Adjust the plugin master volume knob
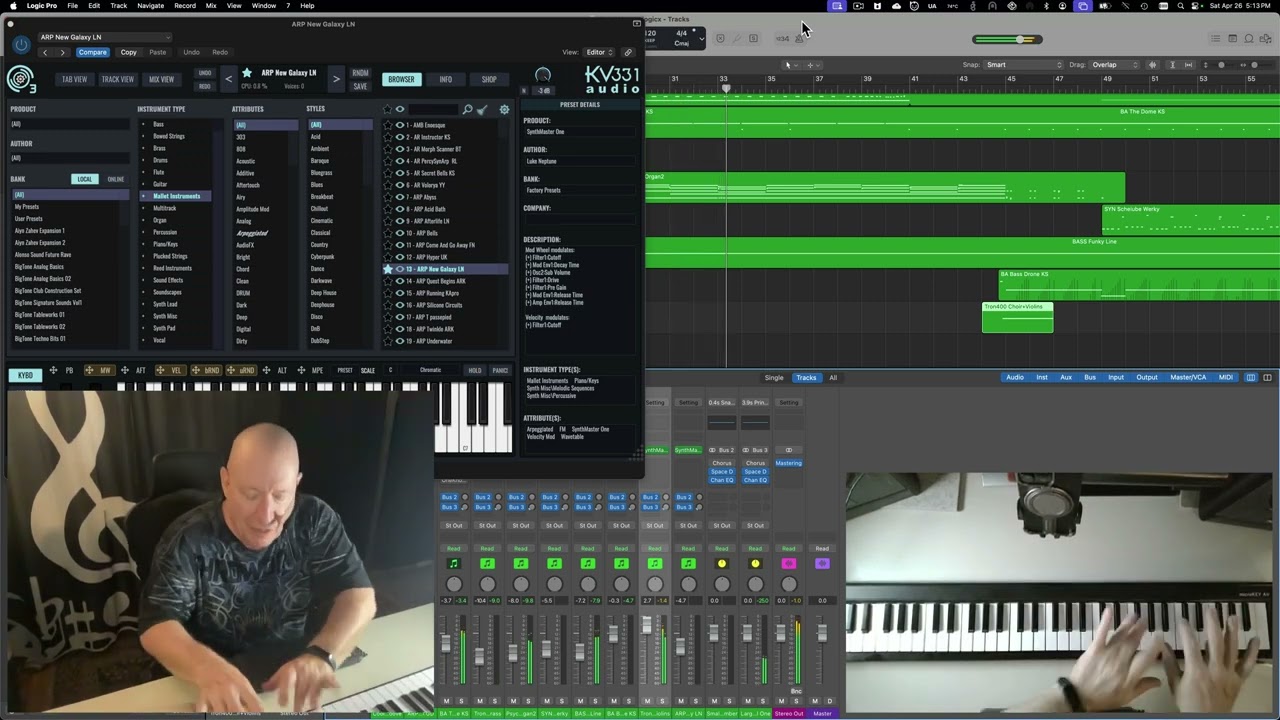The image size is (1280, 720). pos(543,75)
